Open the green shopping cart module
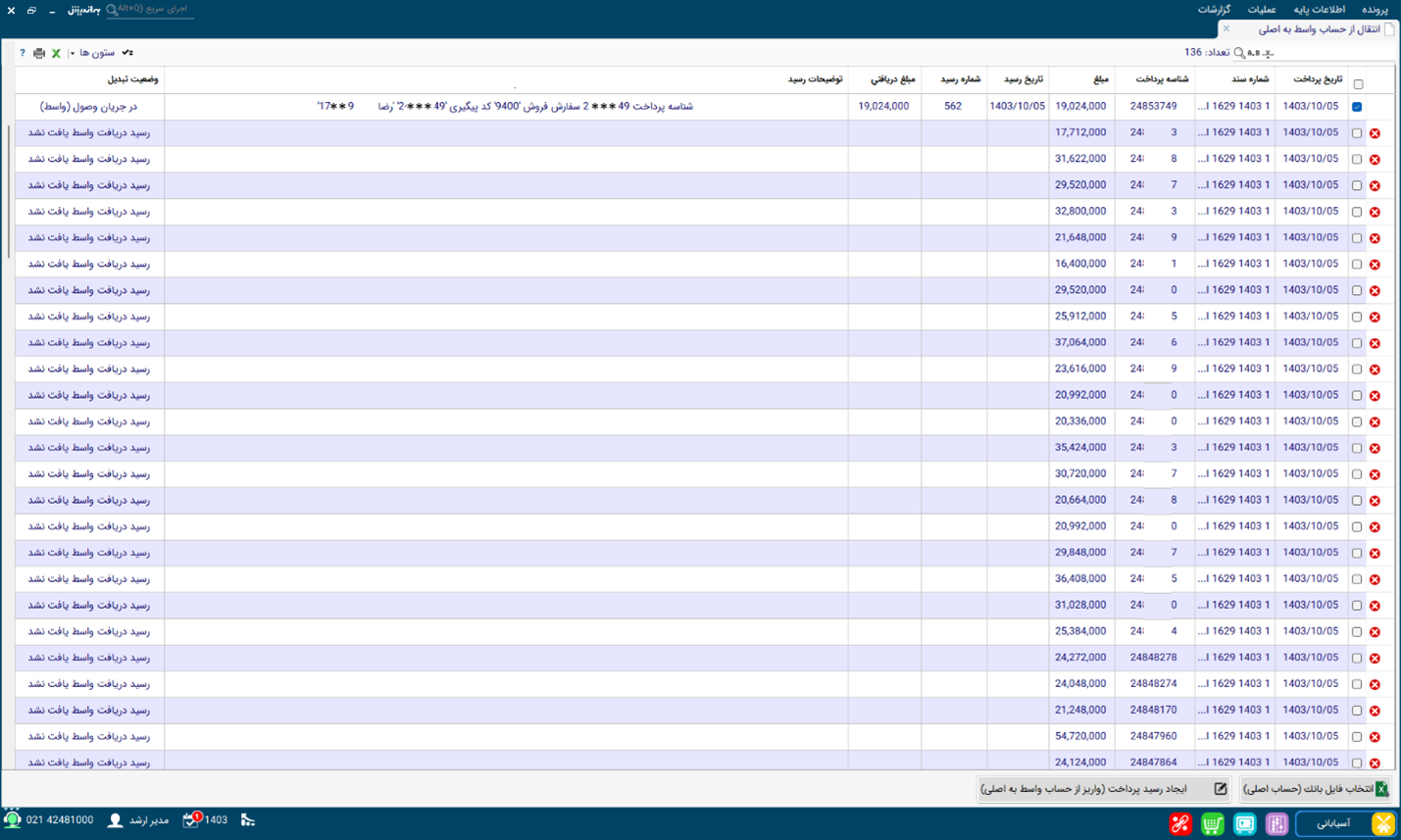Screen dimensions: 1401x840 (1213, 824)
